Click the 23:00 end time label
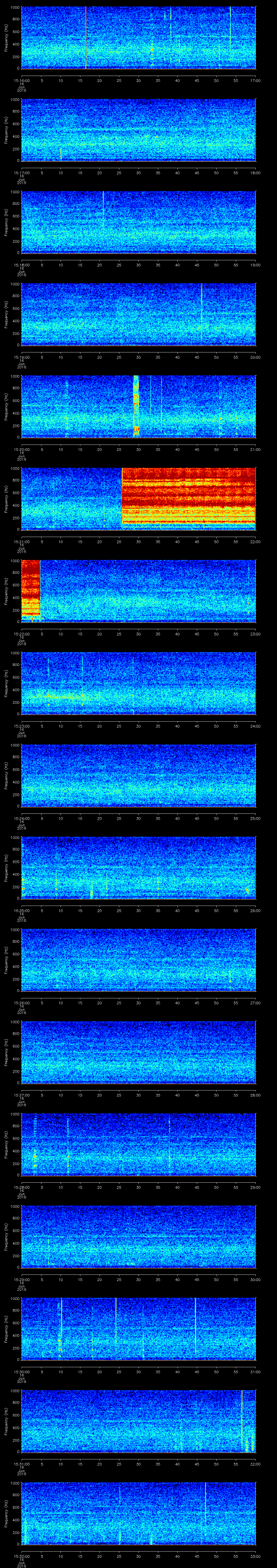 (x=255, y=634)
